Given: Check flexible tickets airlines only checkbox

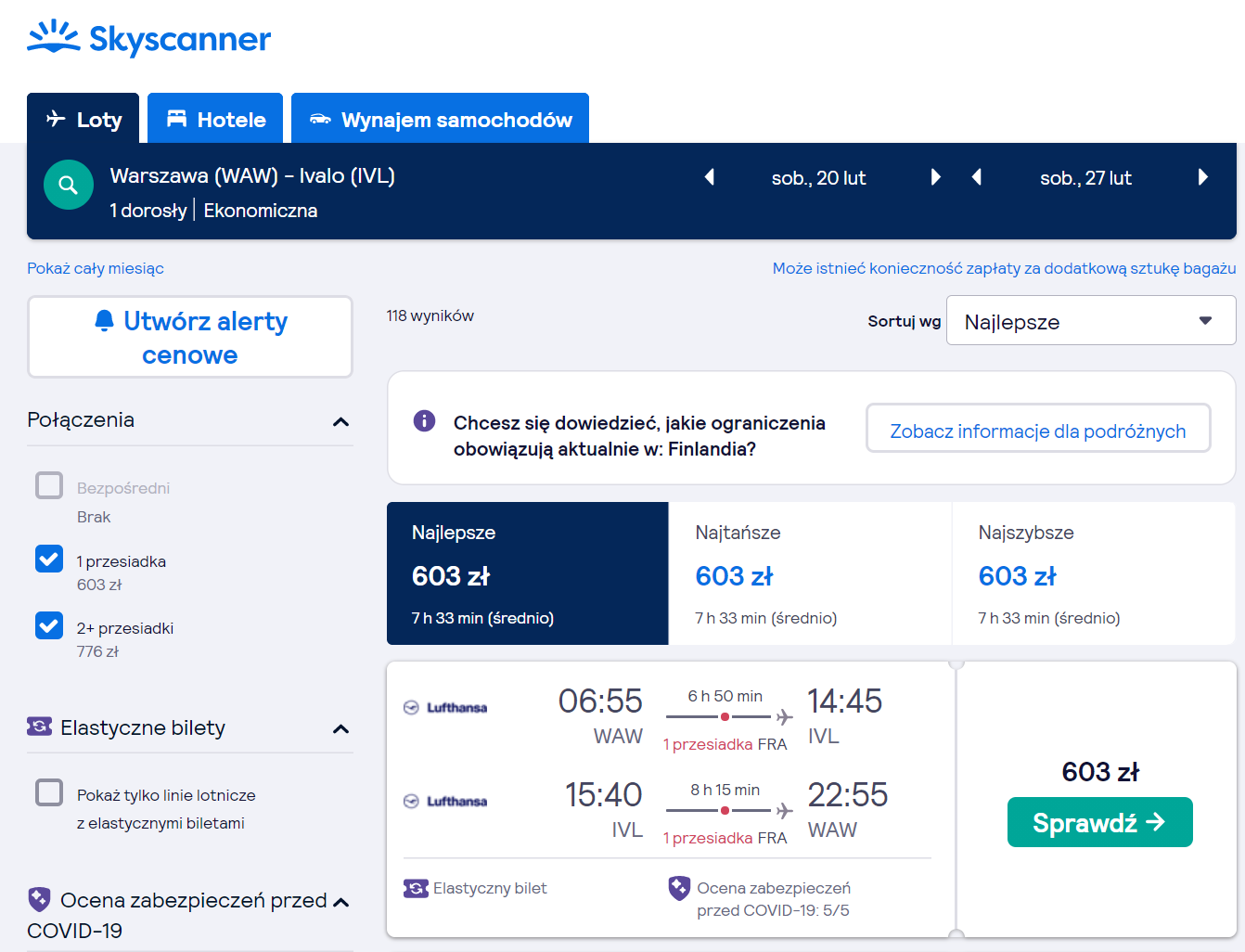Looking at the screenshot, I should click(x=49, y=792).
